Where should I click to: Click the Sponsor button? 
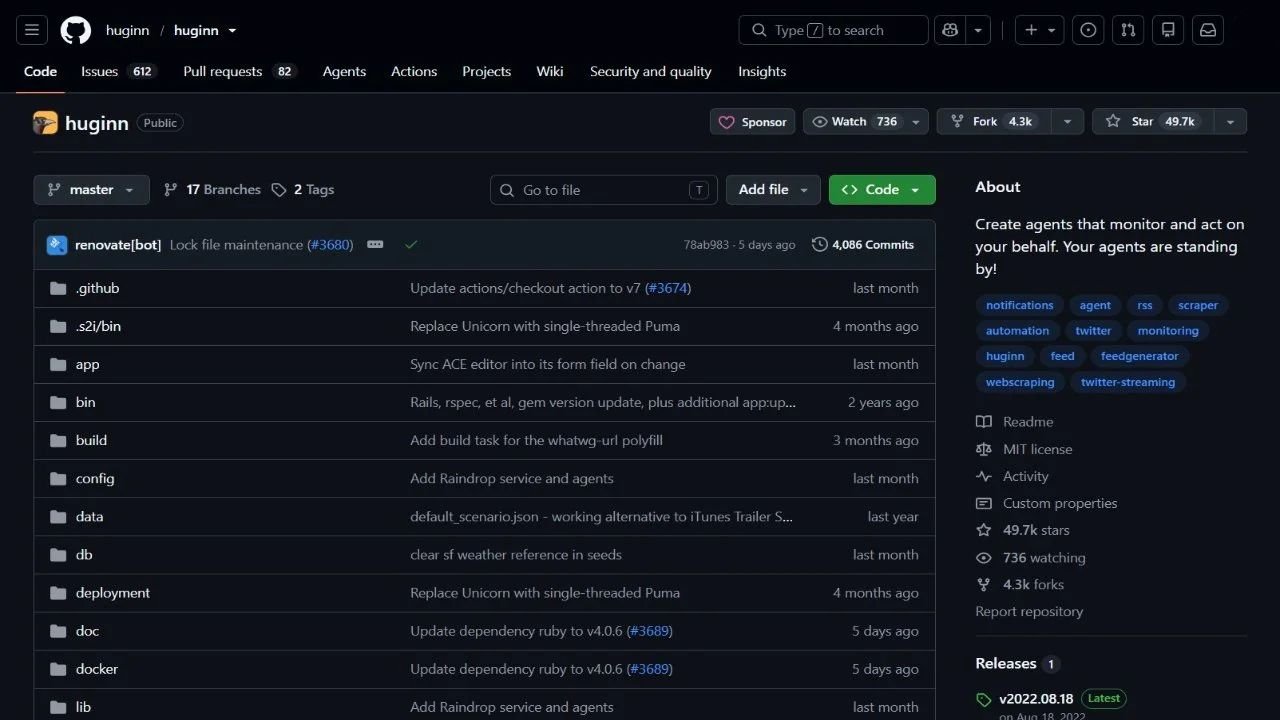tap(753, 122)
